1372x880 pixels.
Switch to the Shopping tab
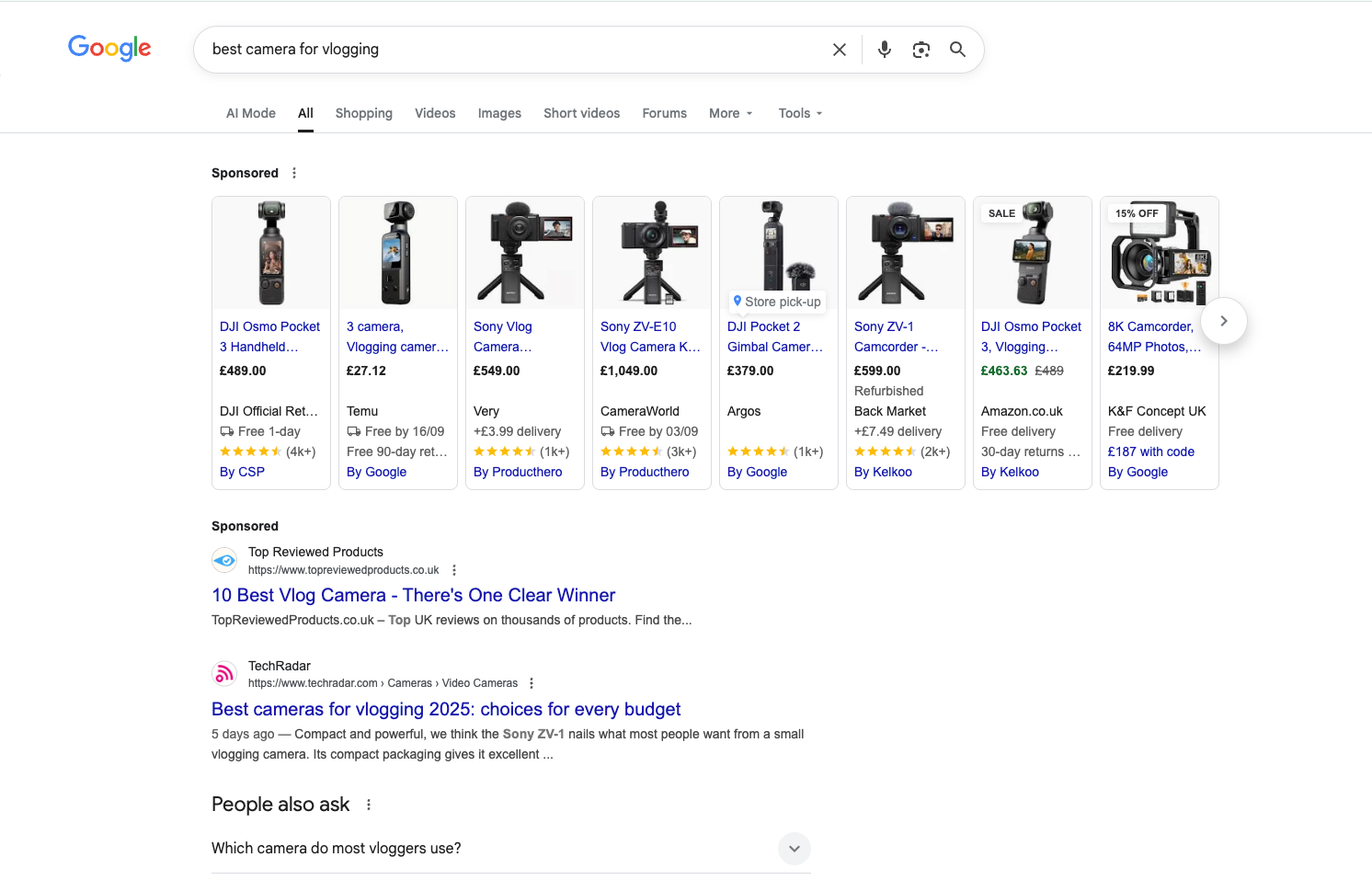363,112
